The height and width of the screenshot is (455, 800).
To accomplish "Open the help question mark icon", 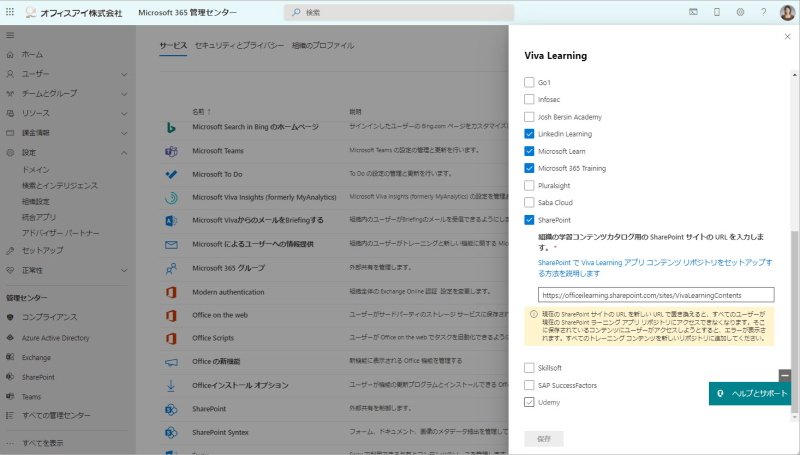I will (763, 12).
